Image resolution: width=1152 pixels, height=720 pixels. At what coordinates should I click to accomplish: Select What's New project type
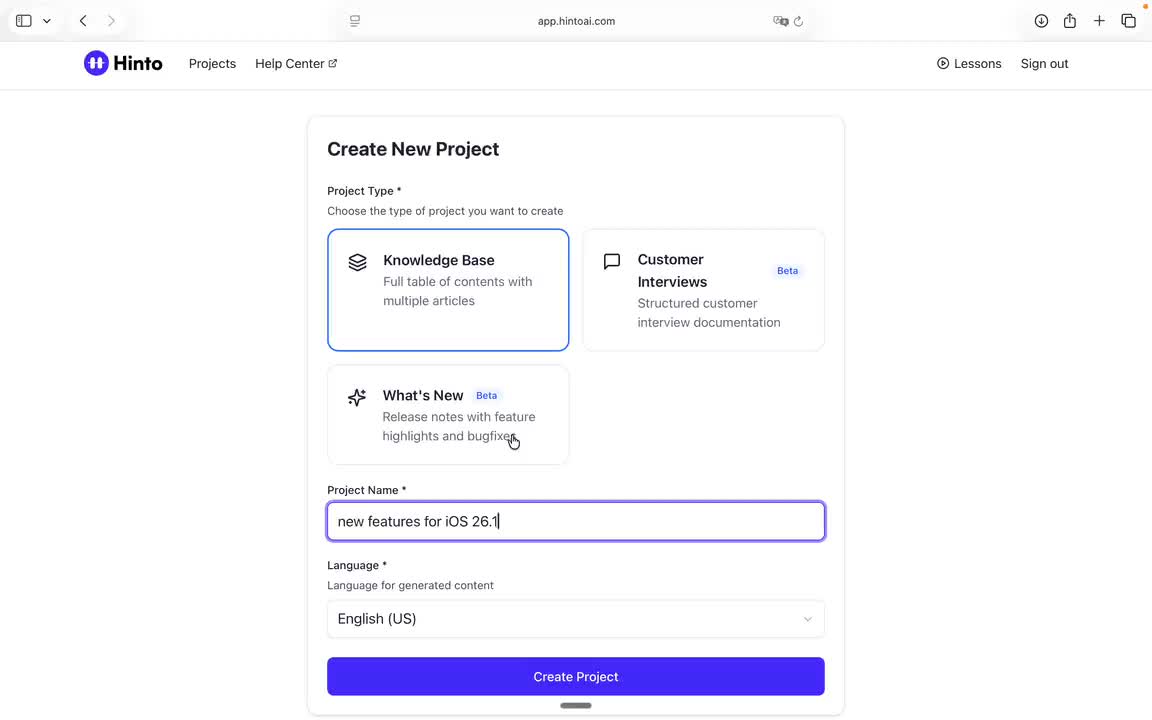448,415
